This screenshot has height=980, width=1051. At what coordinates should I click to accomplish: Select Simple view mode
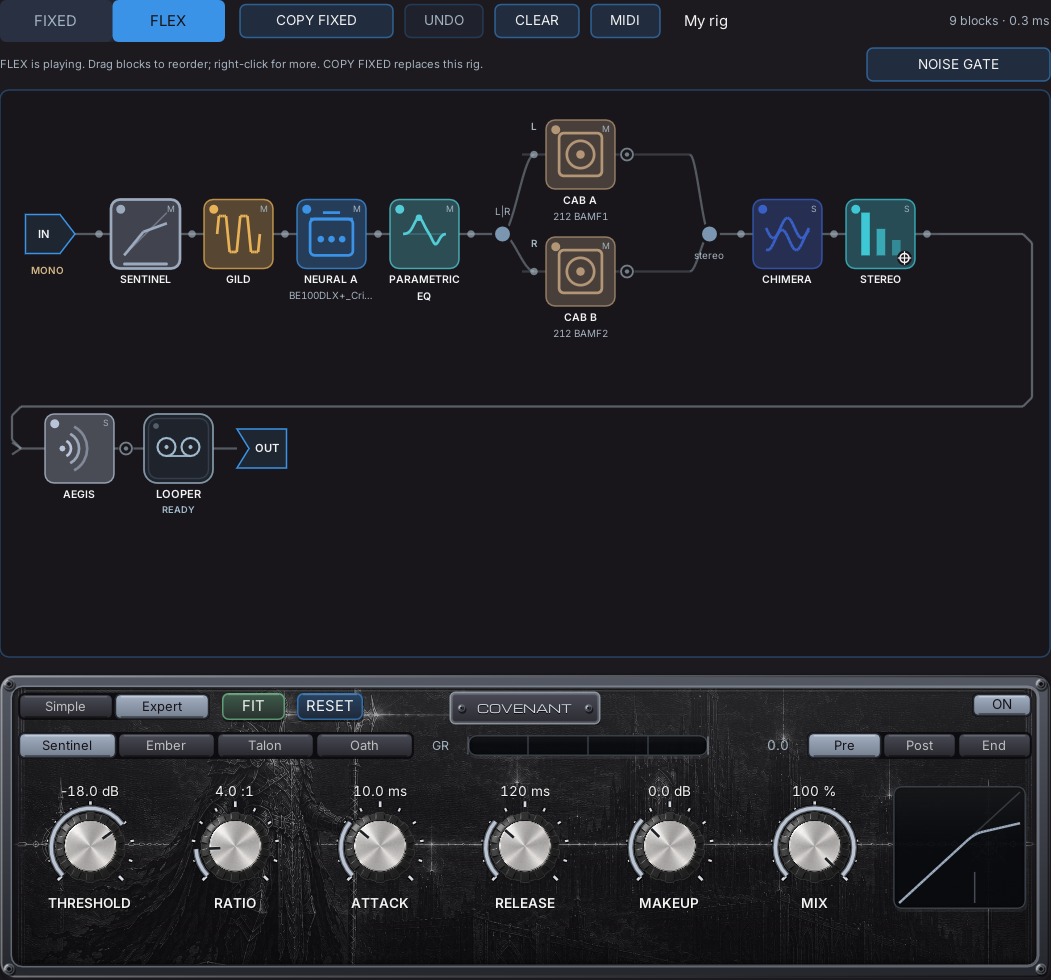tap(66, 707)
